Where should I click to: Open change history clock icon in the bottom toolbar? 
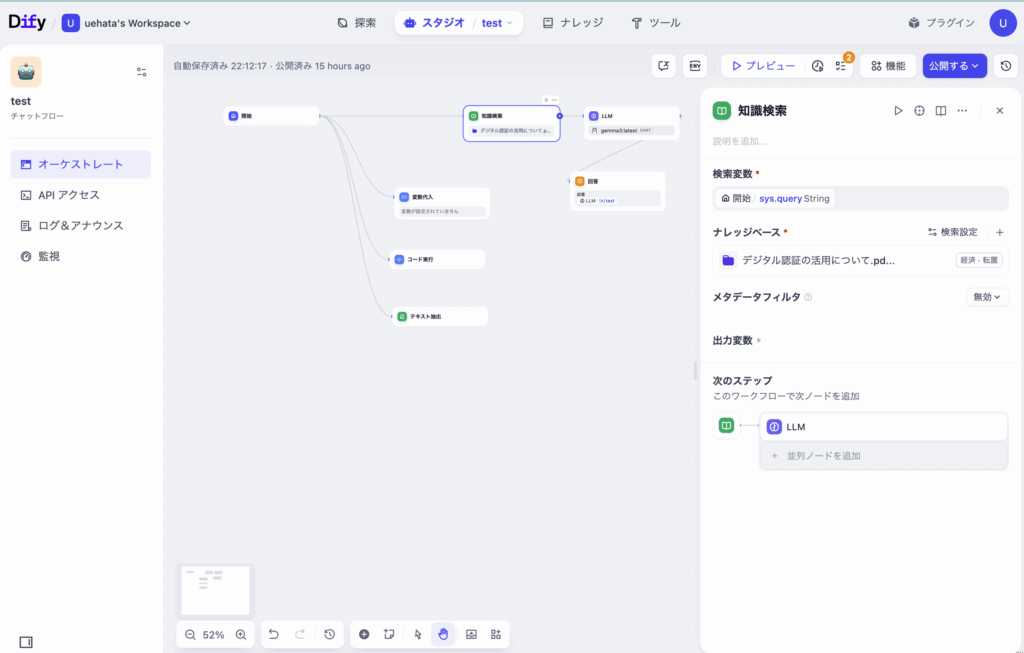(x=330, y=634)
